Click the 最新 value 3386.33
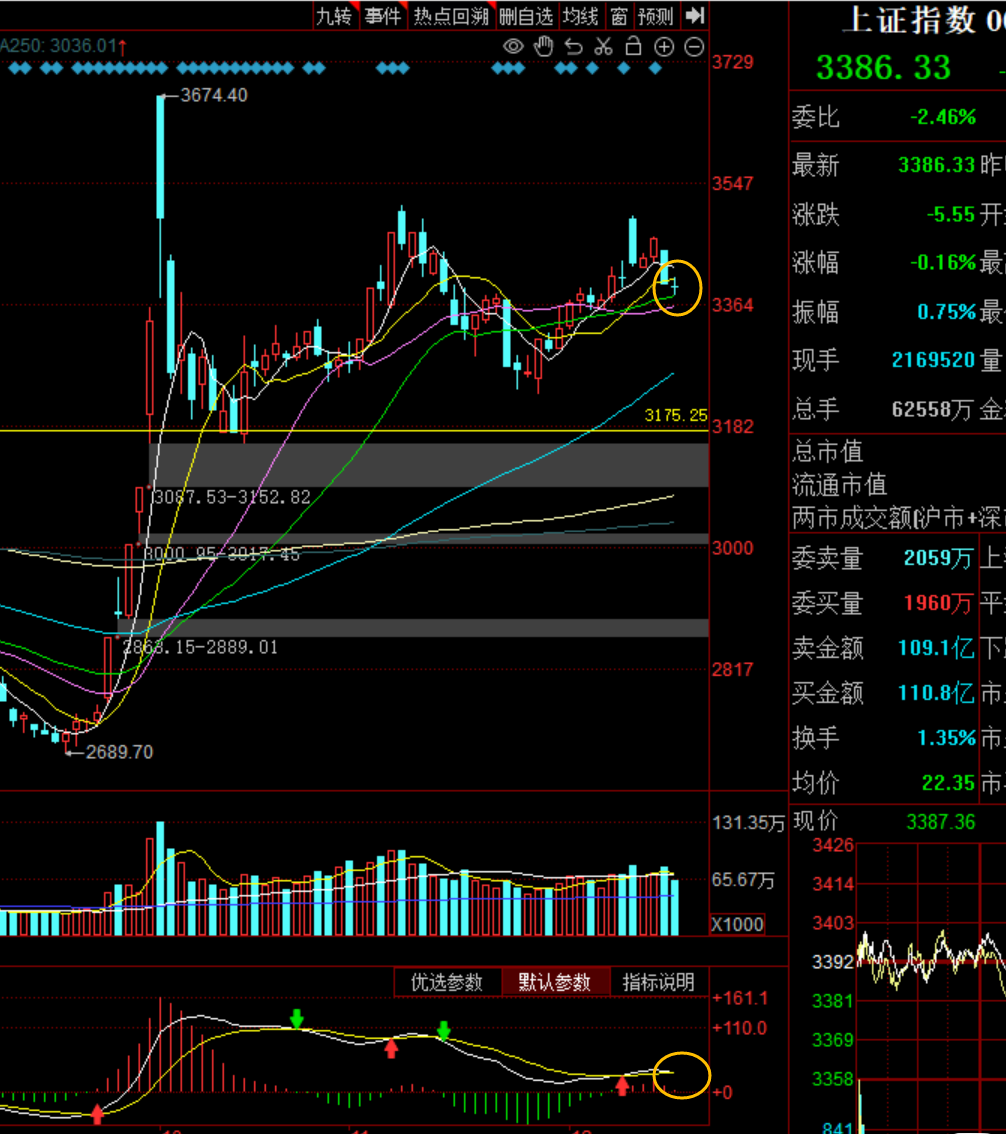Viewport: 1006px width, 1134px height. (937, 165)
